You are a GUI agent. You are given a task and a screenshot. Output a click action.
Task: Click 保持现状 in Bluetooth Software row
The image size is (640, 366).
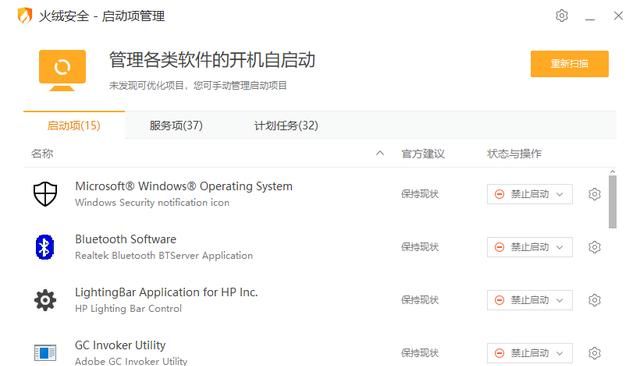click(420, 247)
